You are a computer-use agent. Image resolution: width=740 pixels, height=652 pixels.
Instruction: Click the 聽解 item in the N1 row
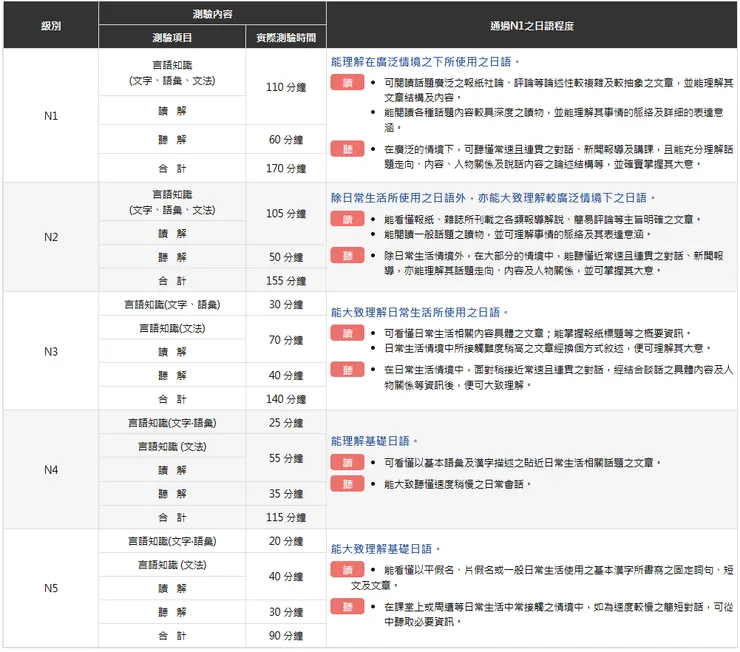[x=172, y=140]
